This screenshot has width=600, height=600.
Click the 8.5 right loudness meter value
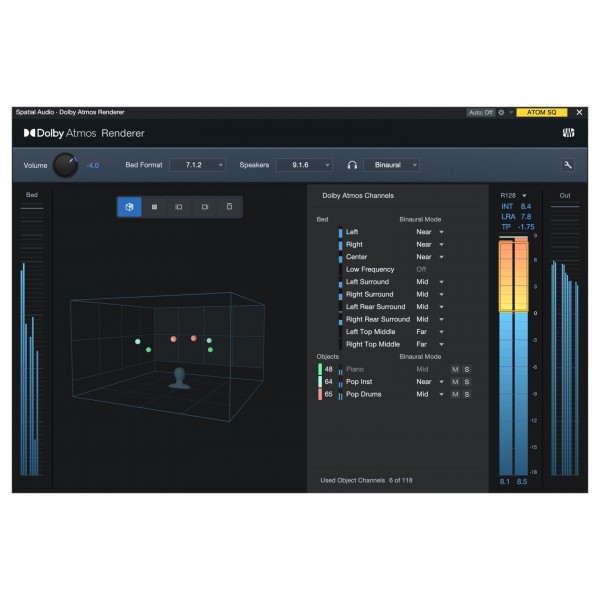pos(522,482)
